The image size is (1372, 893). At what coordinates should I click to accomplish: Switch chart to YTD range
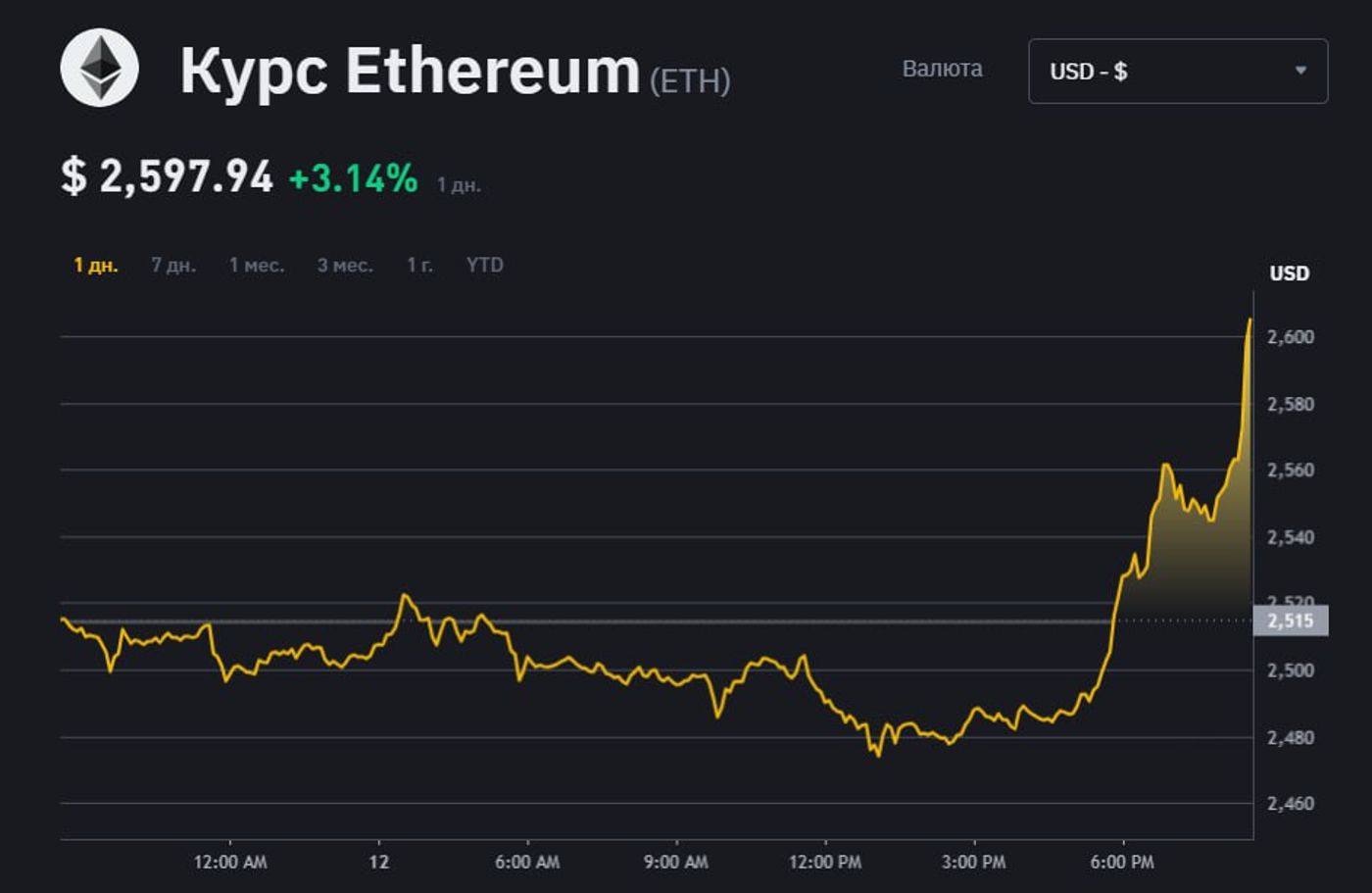tap(485, 265)
